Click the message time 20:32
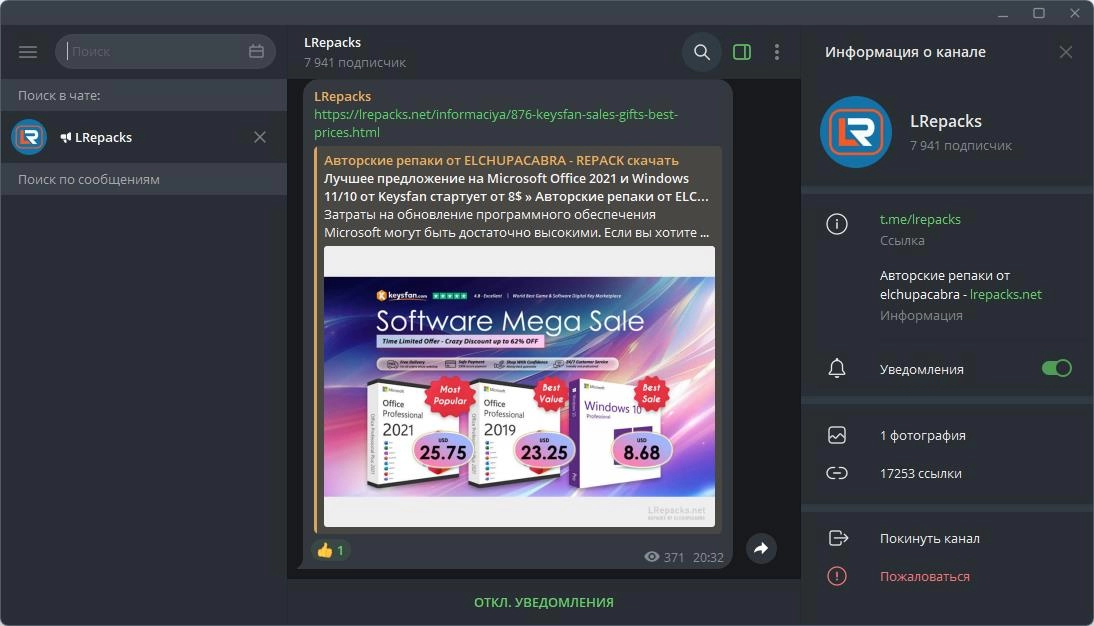This screenshot has height=626, width=1094. click(x=708, y=557)
